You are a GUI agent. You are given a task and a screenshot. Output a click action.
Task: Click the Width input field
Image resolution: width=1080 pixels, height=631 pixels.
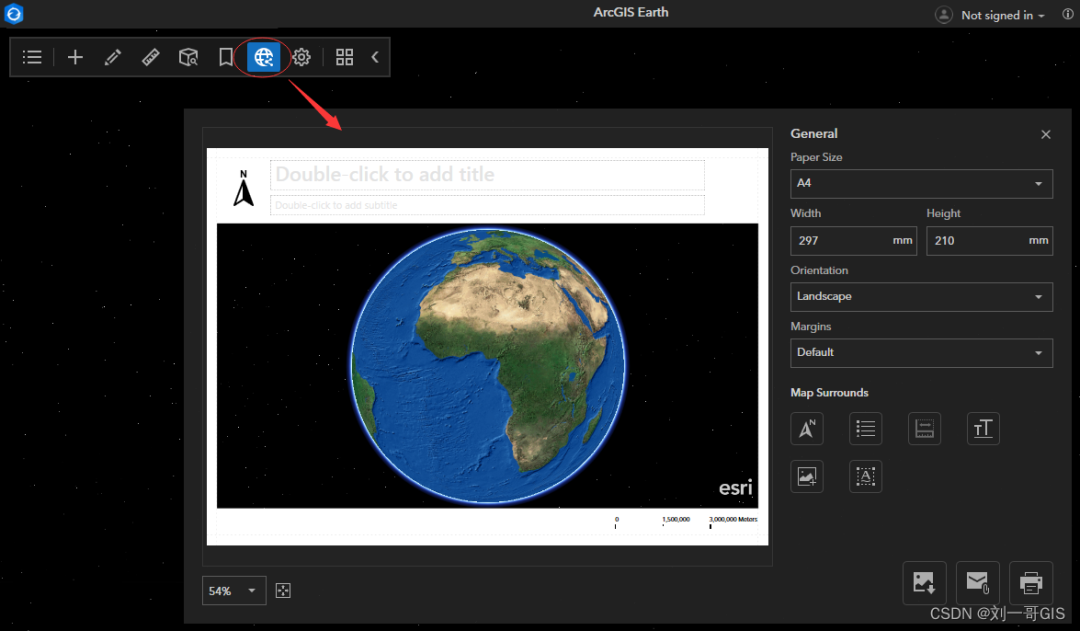[840, 241]
